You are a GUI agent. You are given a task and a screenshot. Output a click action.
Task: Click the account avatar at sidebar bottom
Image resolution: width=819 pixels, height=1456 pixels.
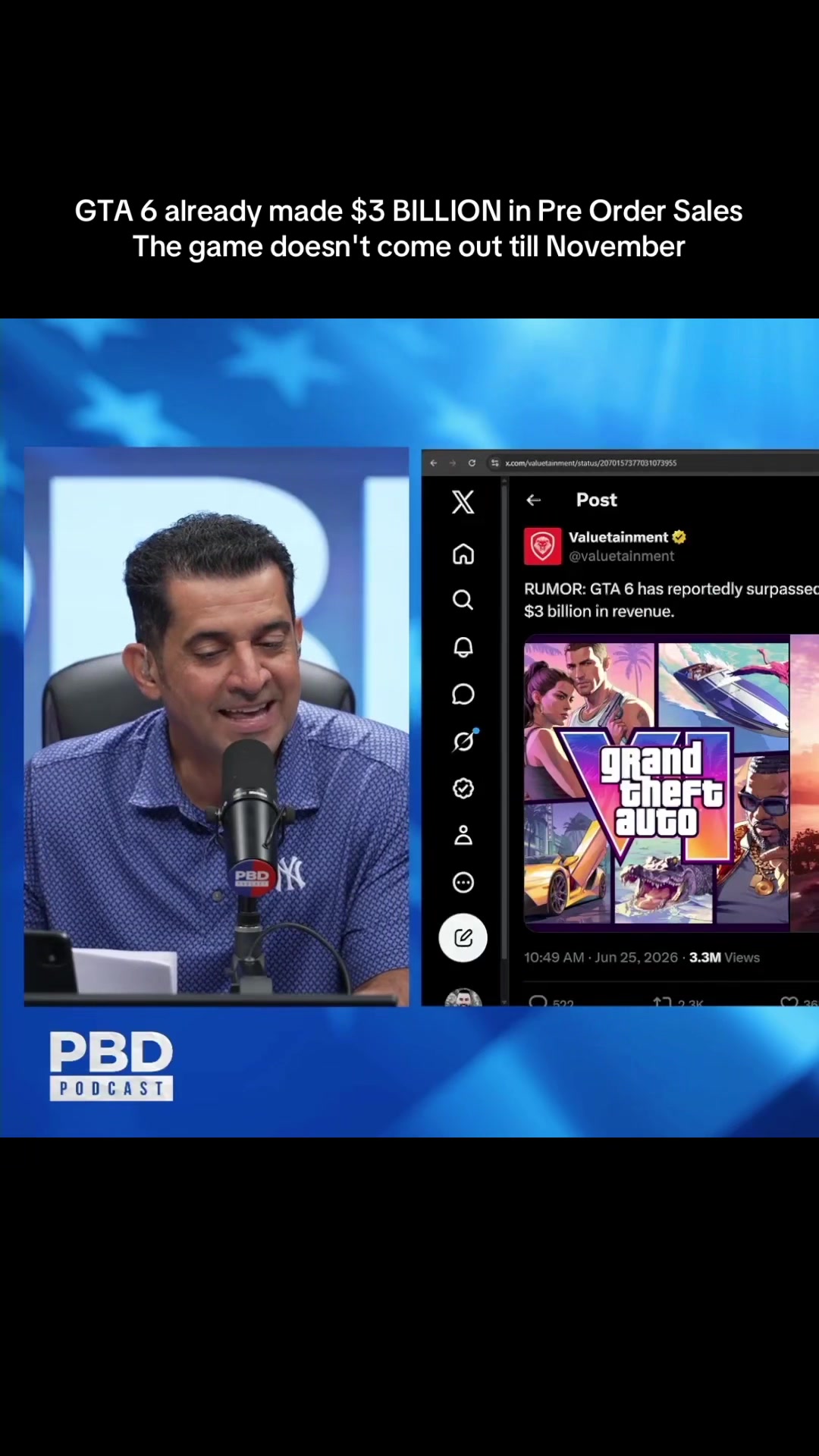coord(463,997)
